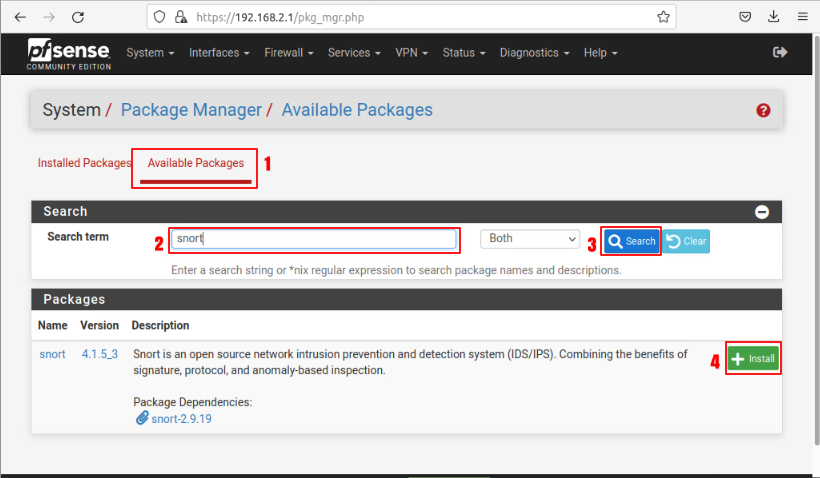Go back using browser back arrow
Image resolution: width=820 pixels, height=478 pixels.
[x=21, y=17]
